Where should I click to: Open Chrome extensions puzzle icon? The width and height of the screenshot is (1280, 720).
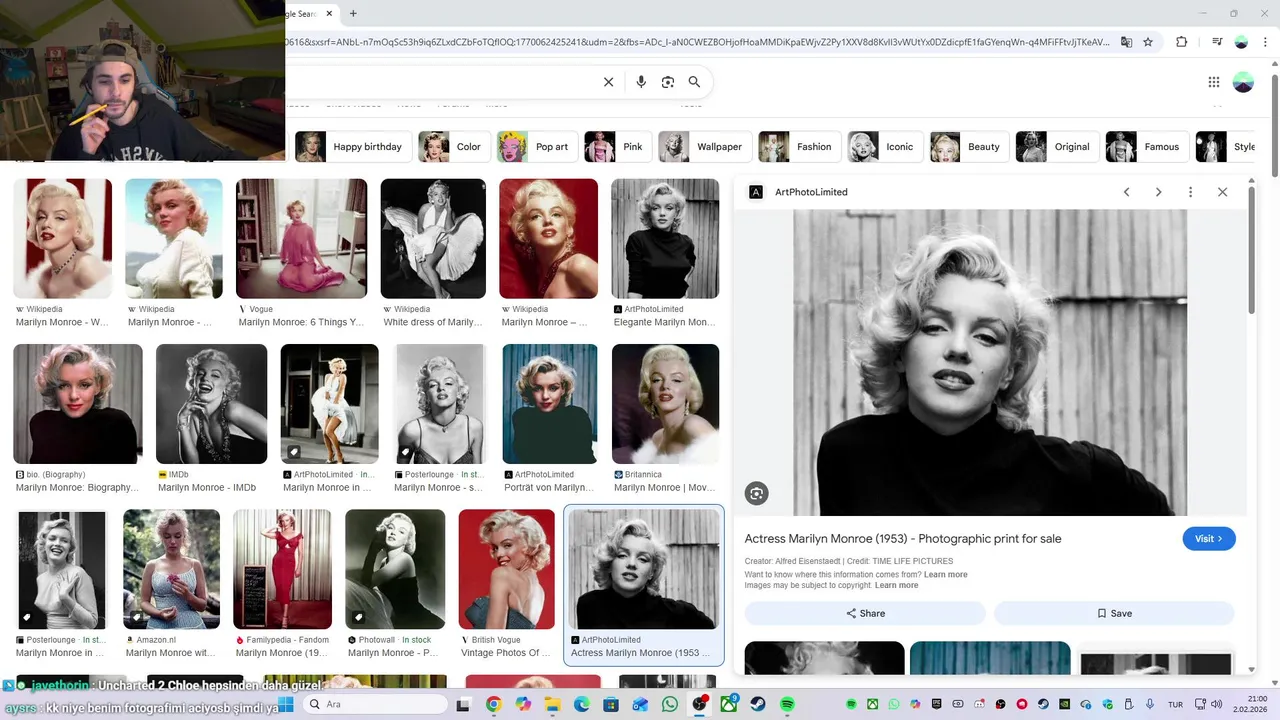point(1182,42)
